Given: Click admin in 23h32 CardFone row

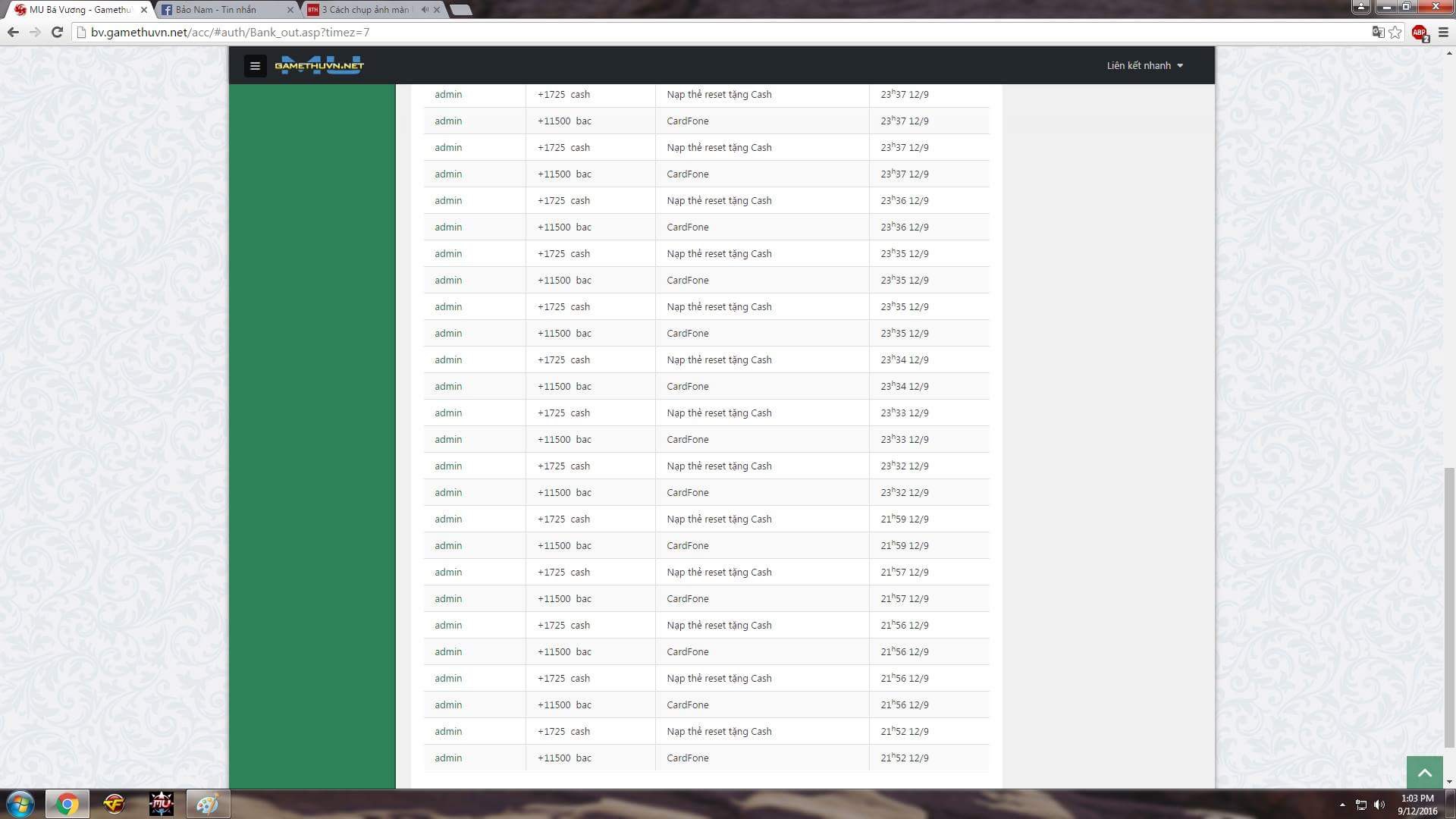Looking at the screenshot, I should [x=448, y=492].
